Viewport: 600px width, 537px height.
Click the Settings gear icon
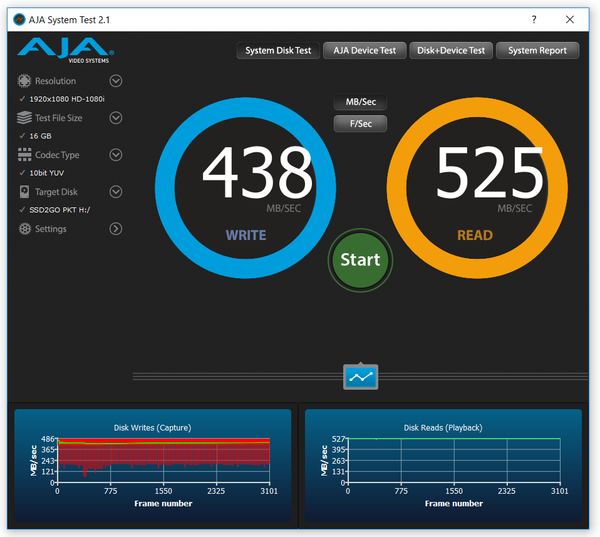(25, 229)
